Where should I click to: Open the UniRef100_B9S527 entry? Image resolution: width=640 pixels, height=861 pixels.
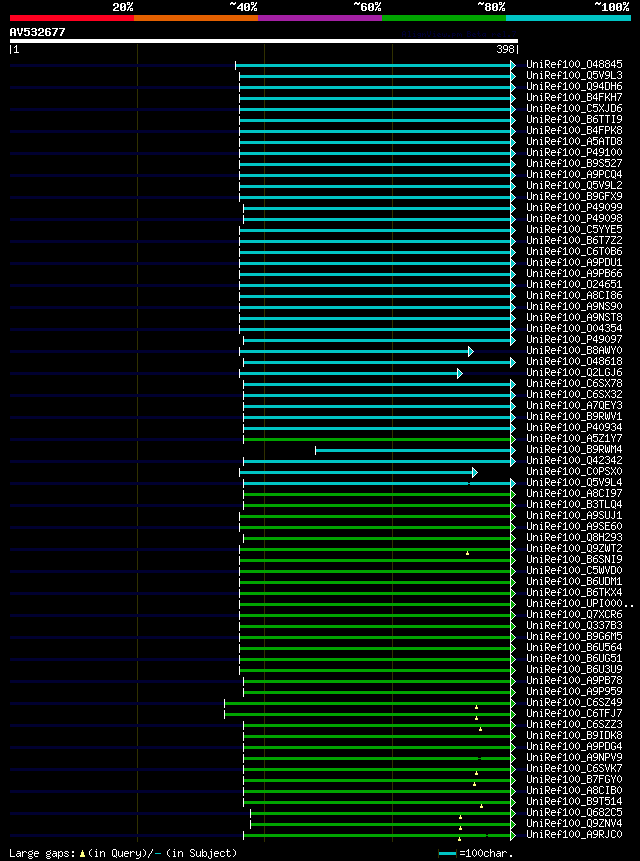574,163
